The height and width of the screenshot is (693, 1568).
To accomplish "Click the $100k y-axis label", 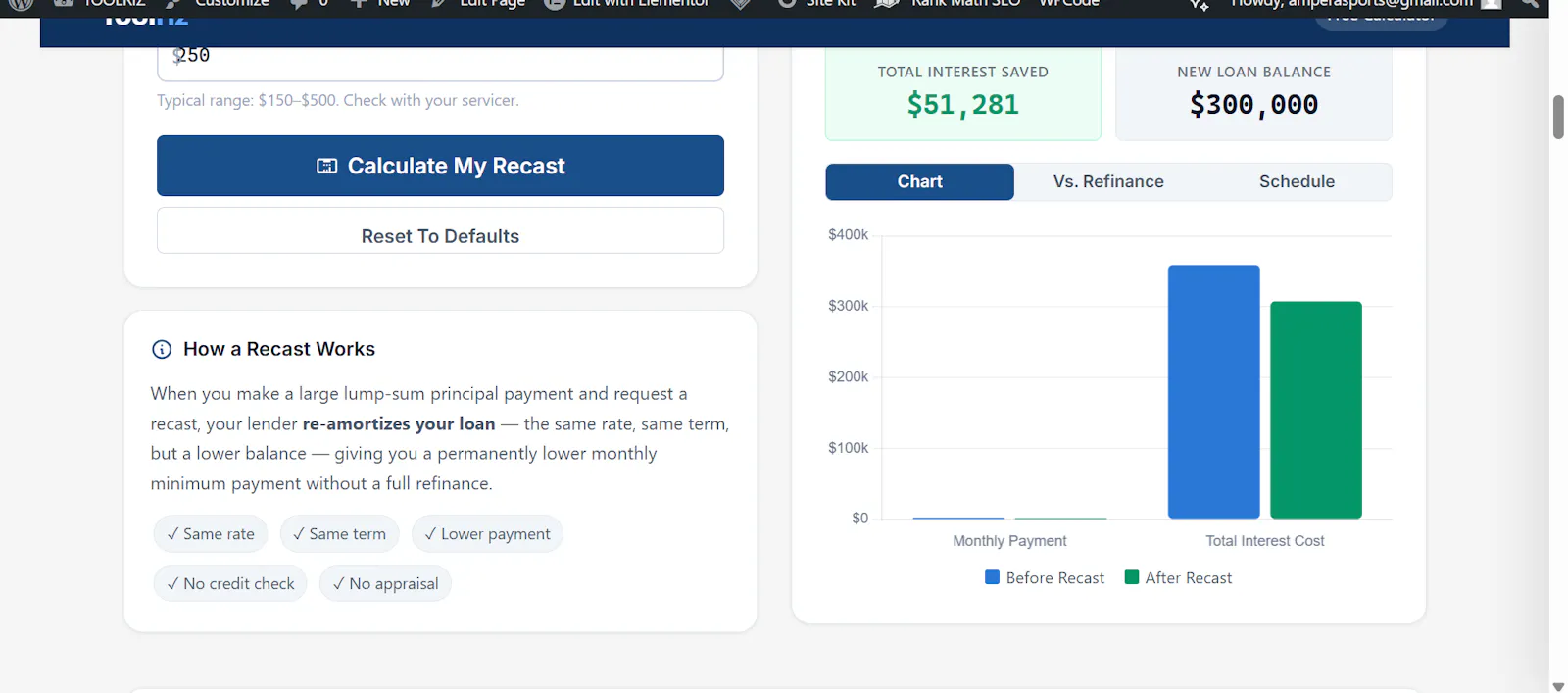I will point(848,448).
